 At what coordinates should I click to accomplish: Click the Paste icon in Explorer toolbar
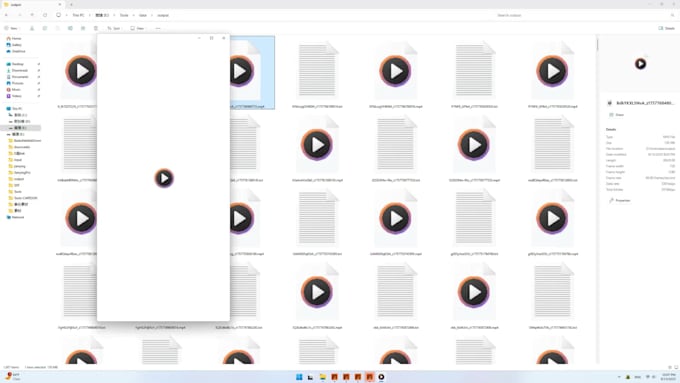pos(57,28)
